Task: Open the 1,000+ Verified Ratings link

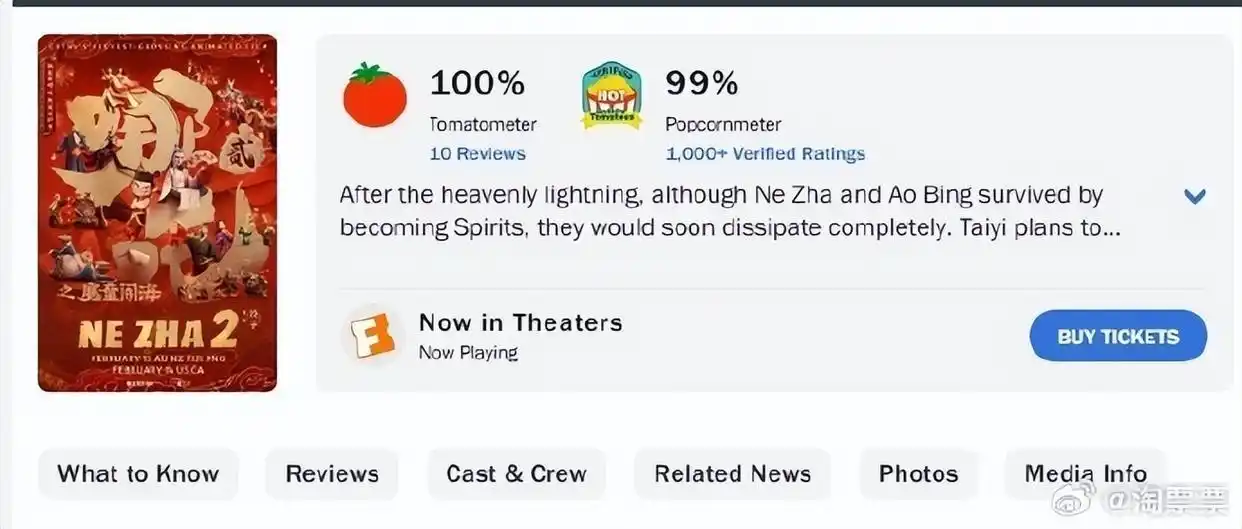Action: (x=765, y=154)
